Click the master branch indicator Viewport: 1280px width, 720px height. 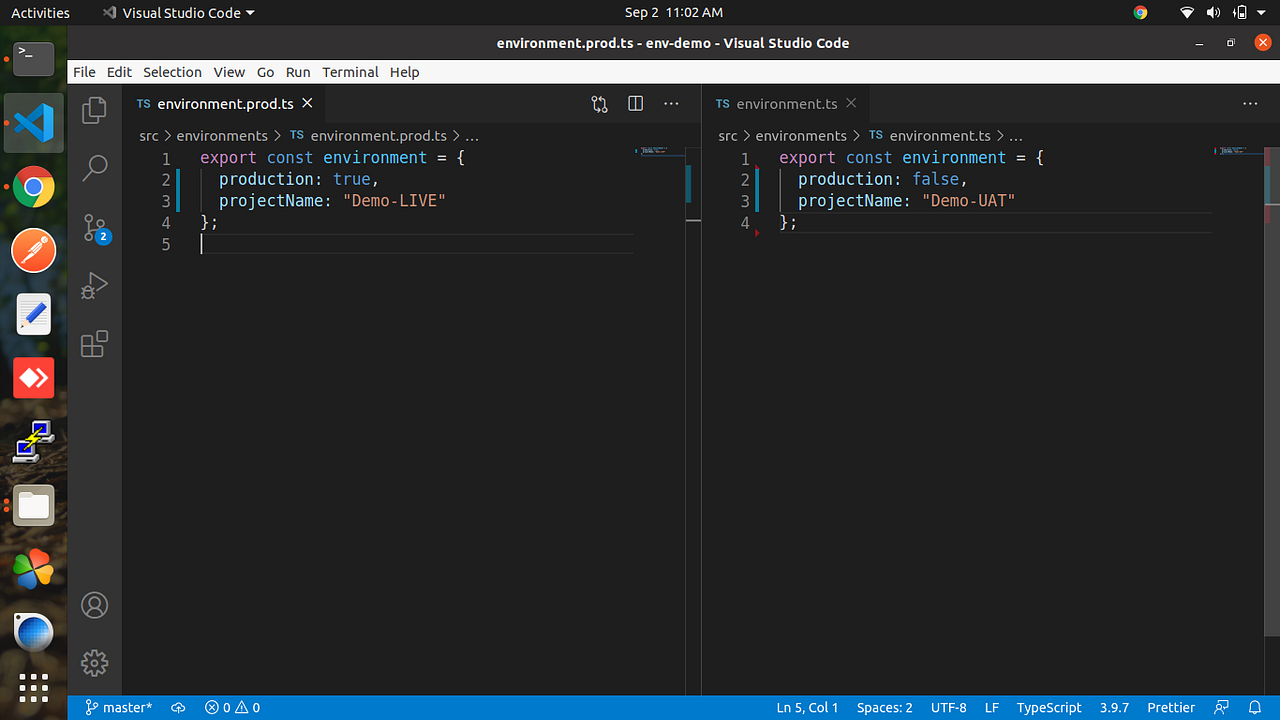(x=118, y=707)
